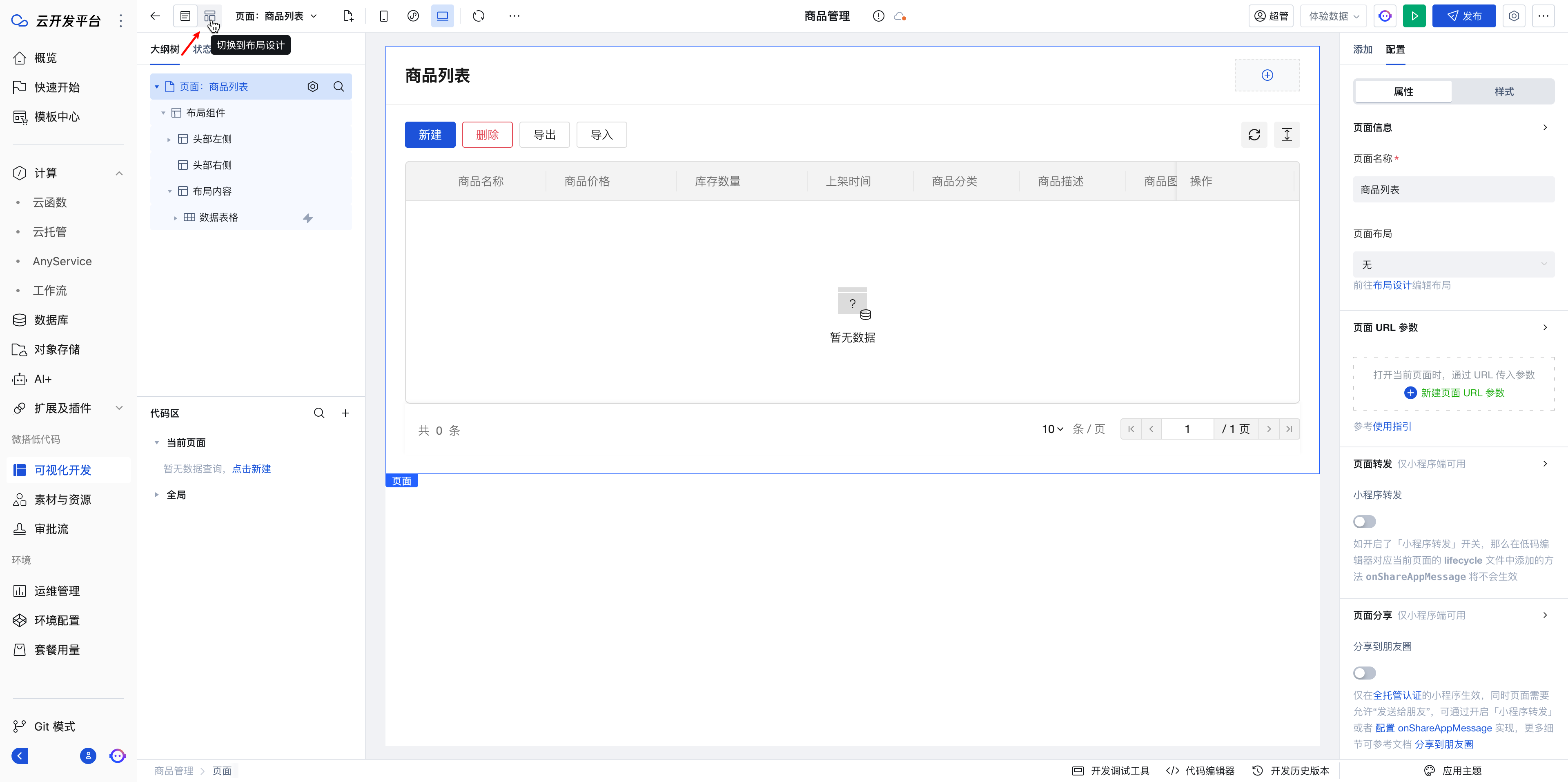
Task: Switch to the 大纲树 tab
Action: (x=164, y=49)
